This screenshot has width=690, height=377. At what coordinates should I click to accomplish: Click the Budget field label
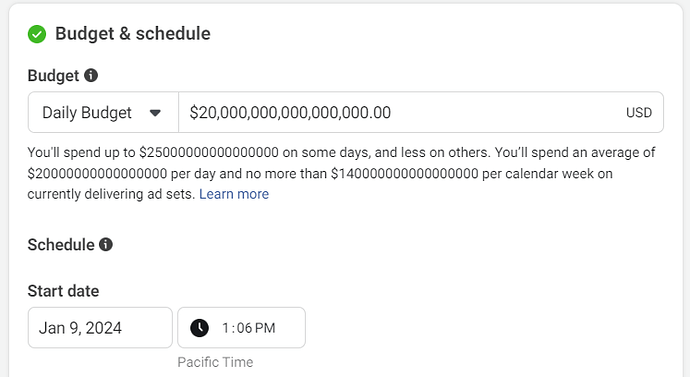tap(53, 76)
